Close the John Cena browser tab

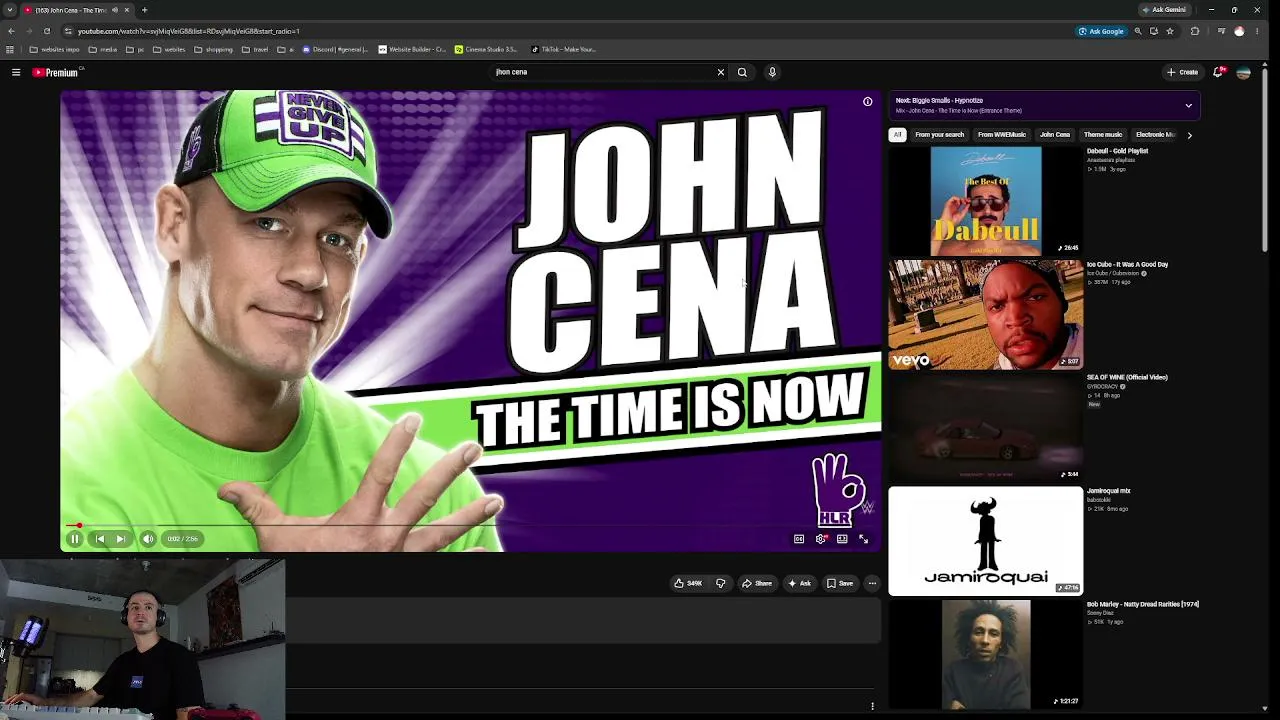127,10
